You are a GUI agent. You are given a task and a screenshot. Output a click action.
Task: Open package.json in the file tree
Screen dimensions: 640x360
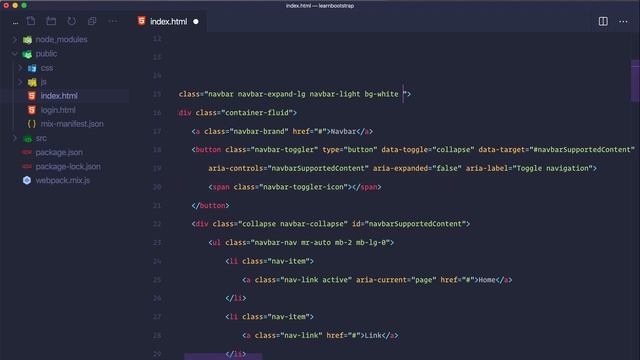[x=59, y=152]
